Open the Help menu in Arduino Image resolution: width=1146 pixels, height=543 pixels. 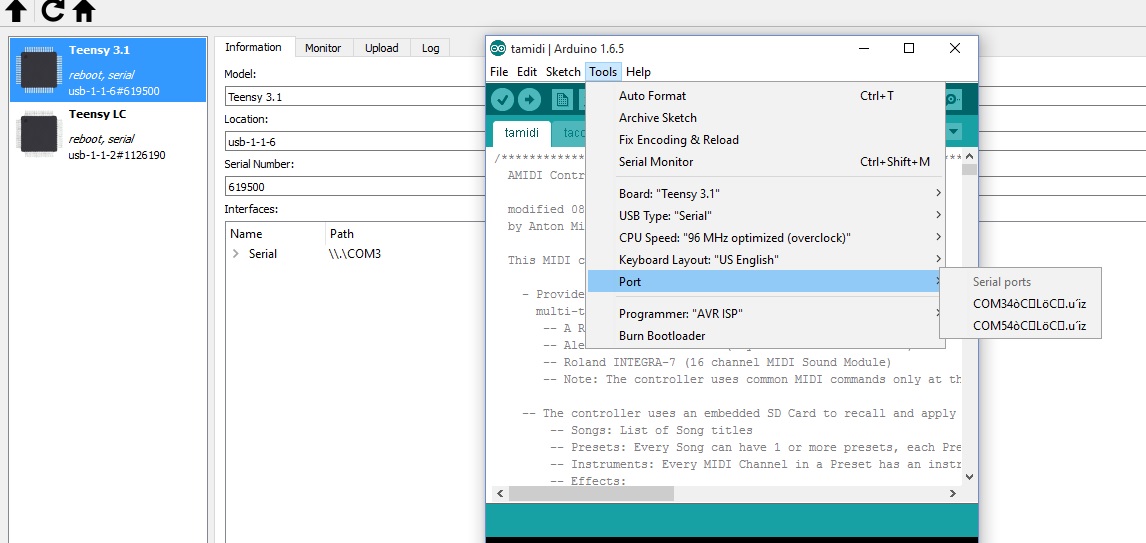(x=638, y=72)
